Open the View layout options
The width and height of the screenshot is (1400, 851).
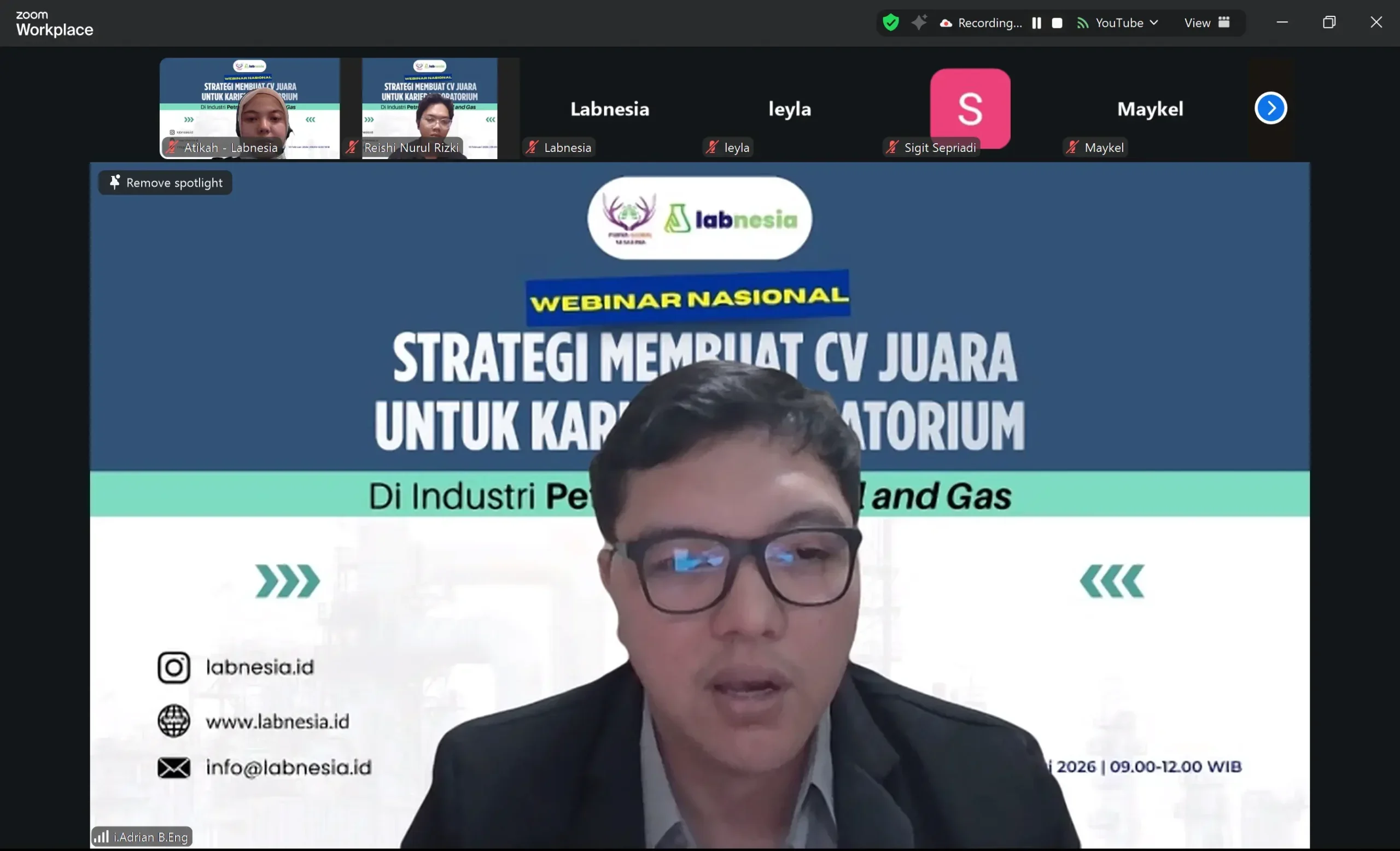1197,23
